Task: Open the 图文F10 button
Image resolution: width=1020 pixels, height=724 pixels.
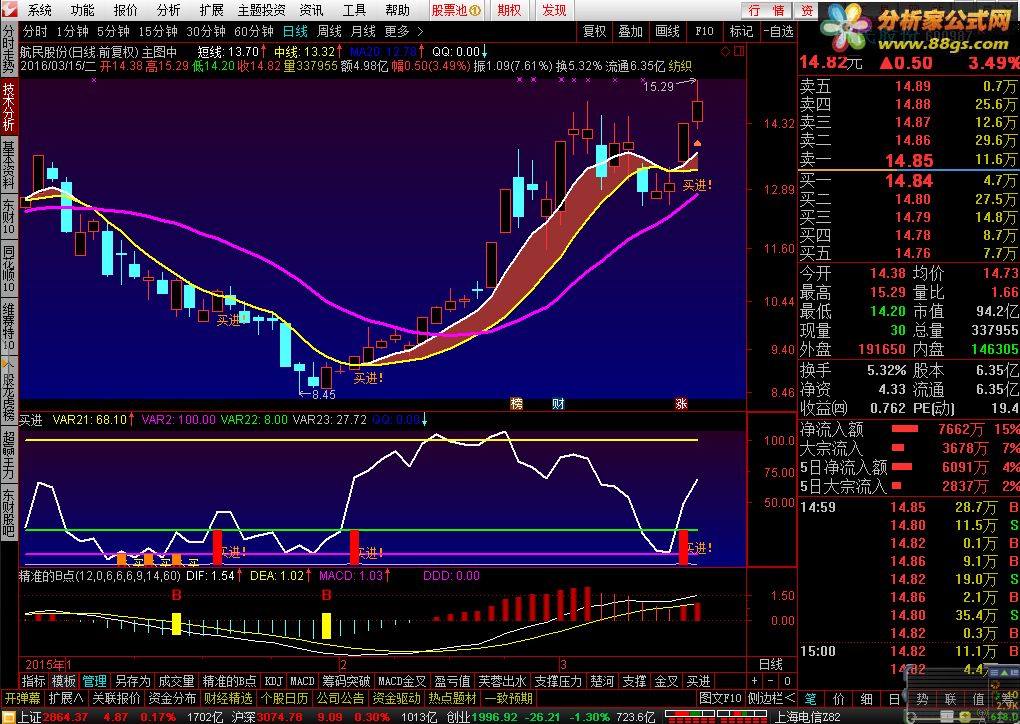Action: pos(720,699)
